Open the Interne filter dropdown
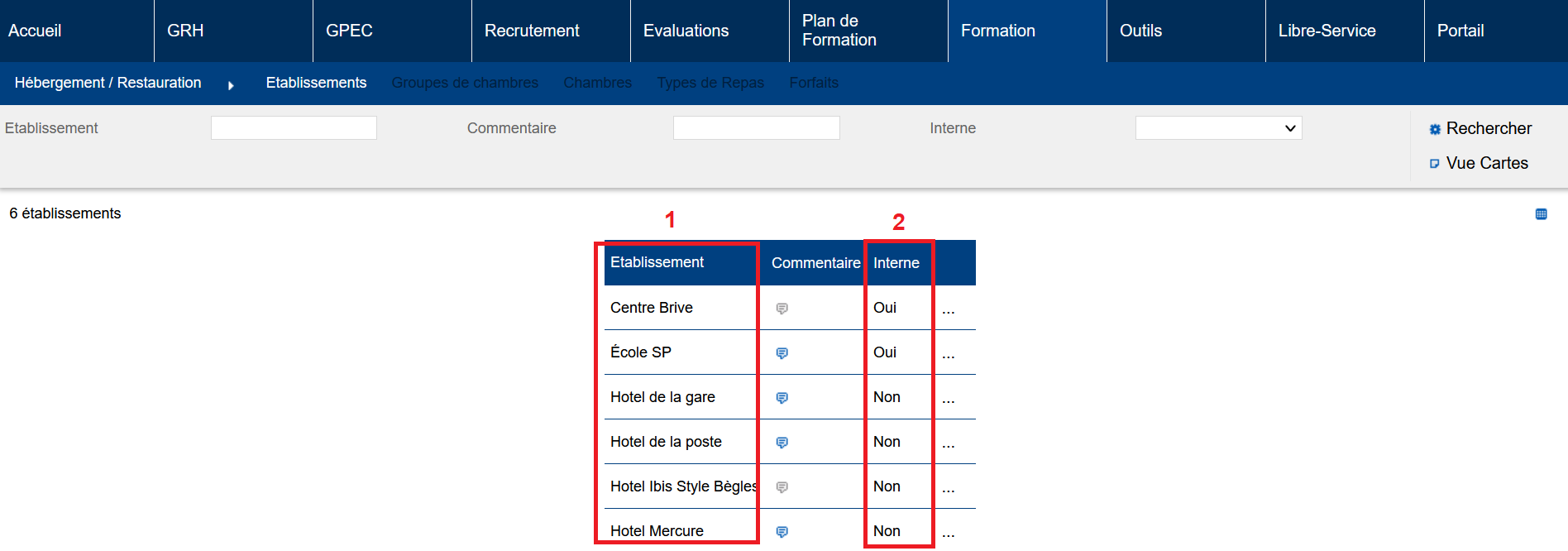The width and height of the screenshot is (1568, 551). [1218, 128]
